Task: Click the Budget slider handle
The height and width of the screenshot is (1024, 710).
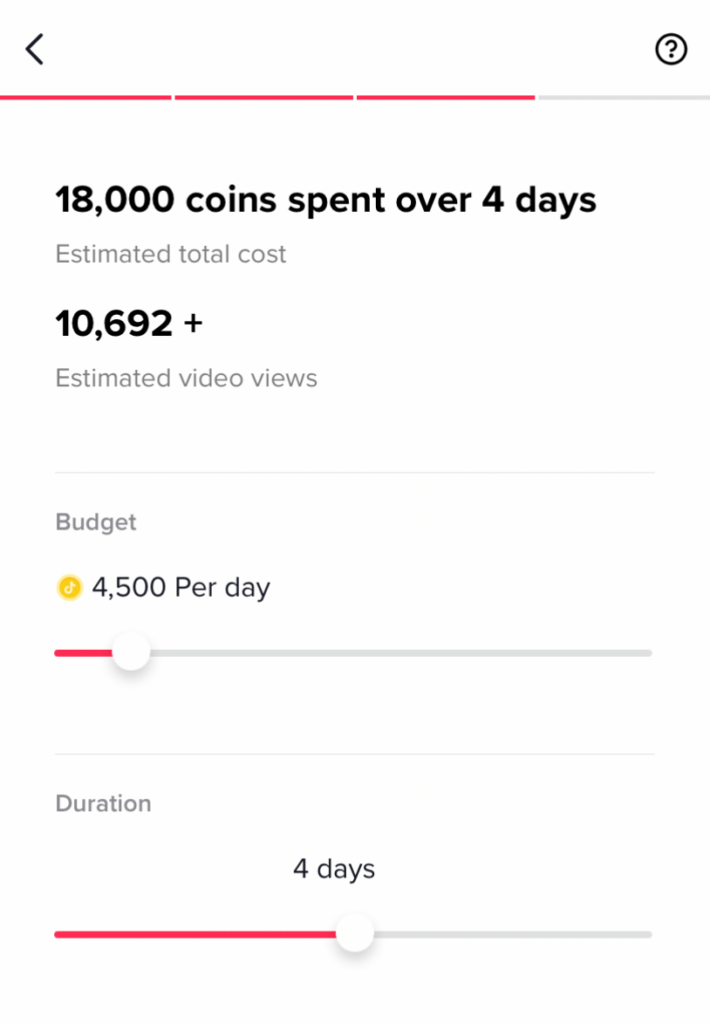Action: pos(130,653)
